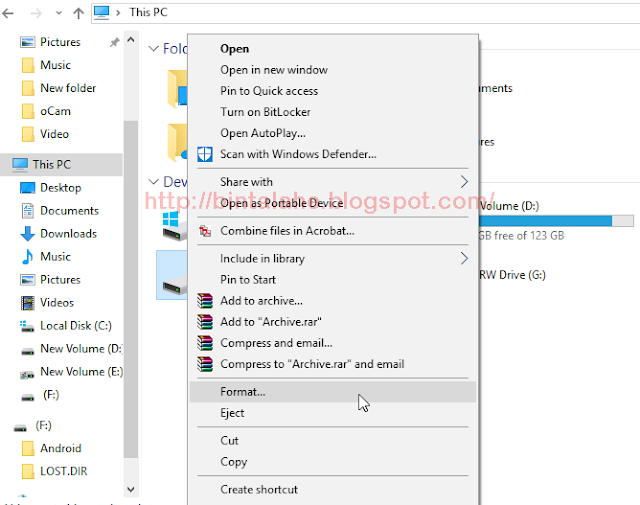Click the sidebar scroll up arrow
This screenshot has height=505, width=640.
tap(131, 40)
